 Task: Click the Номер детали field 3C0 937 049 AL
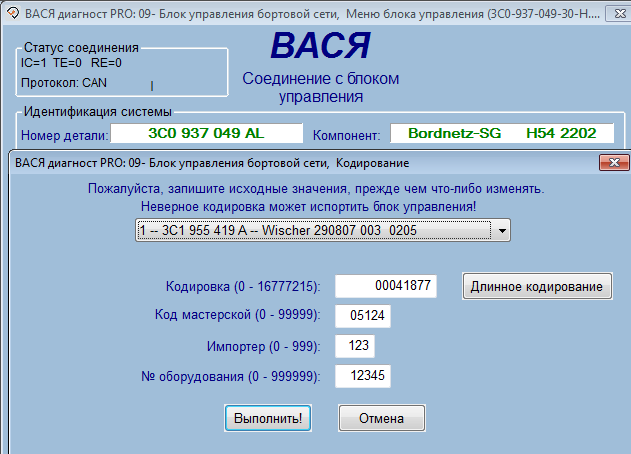coord(206,134)
